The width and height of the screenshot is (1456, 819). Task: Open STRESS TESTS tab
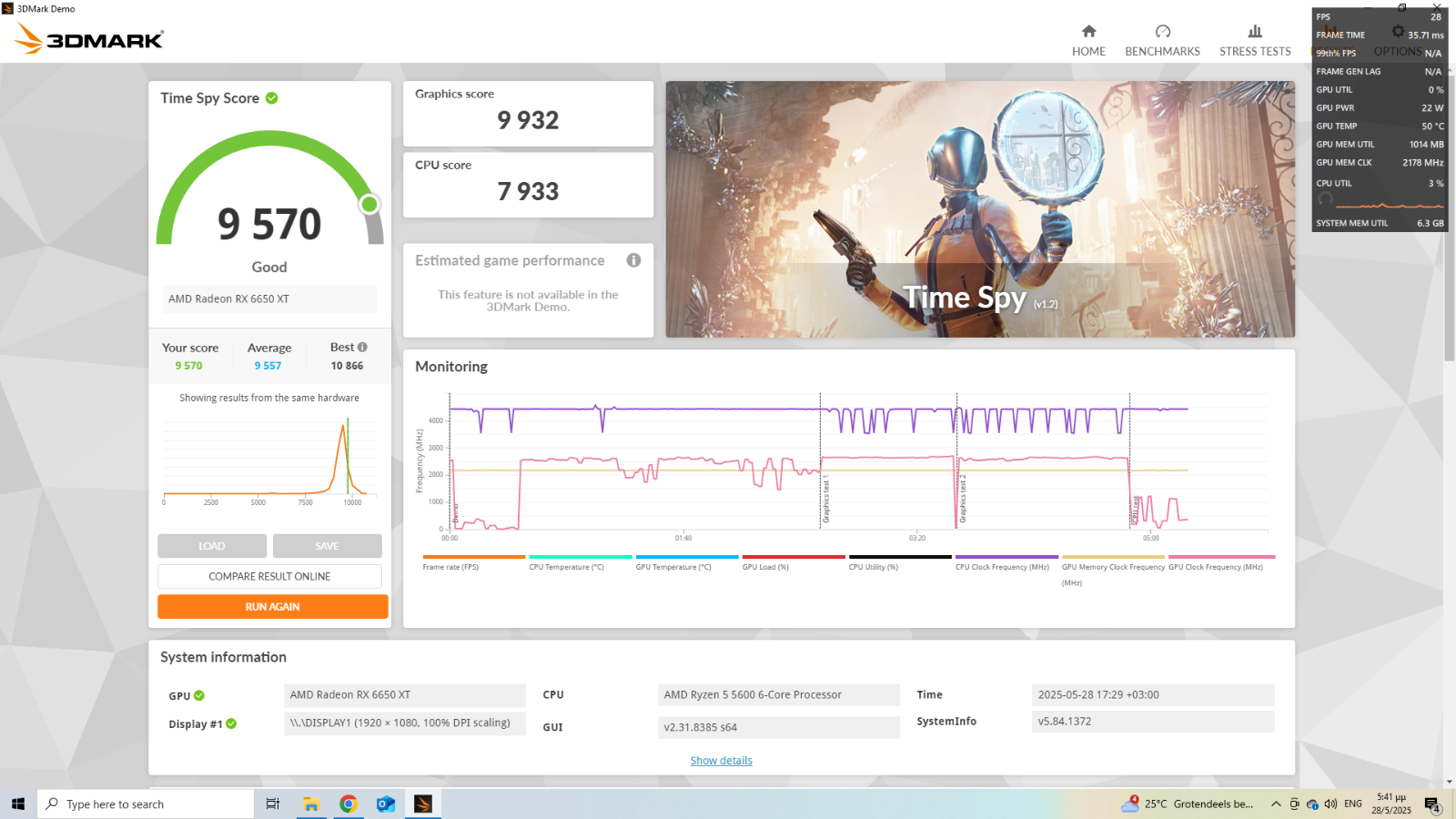coord(1255,41)
